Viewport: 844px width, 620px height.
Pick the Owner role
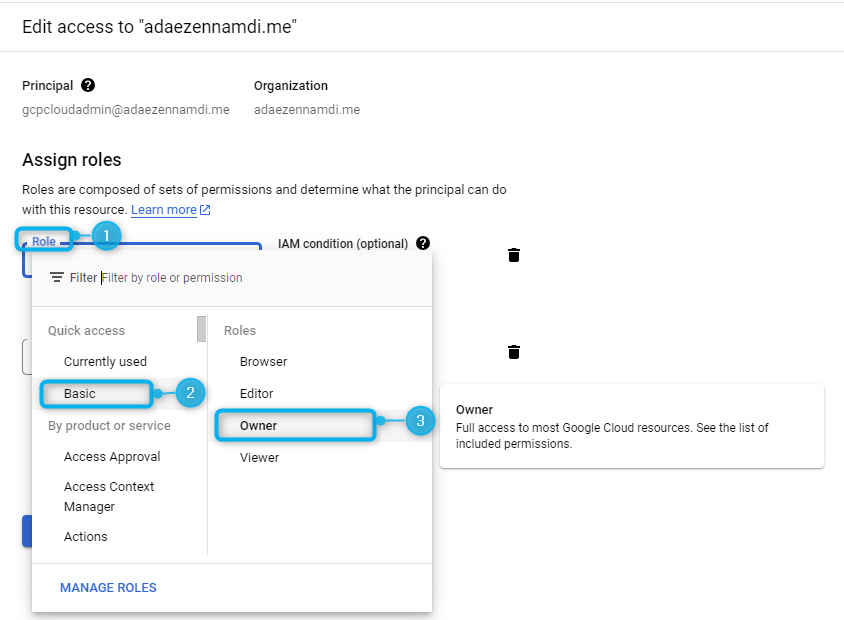258,425
